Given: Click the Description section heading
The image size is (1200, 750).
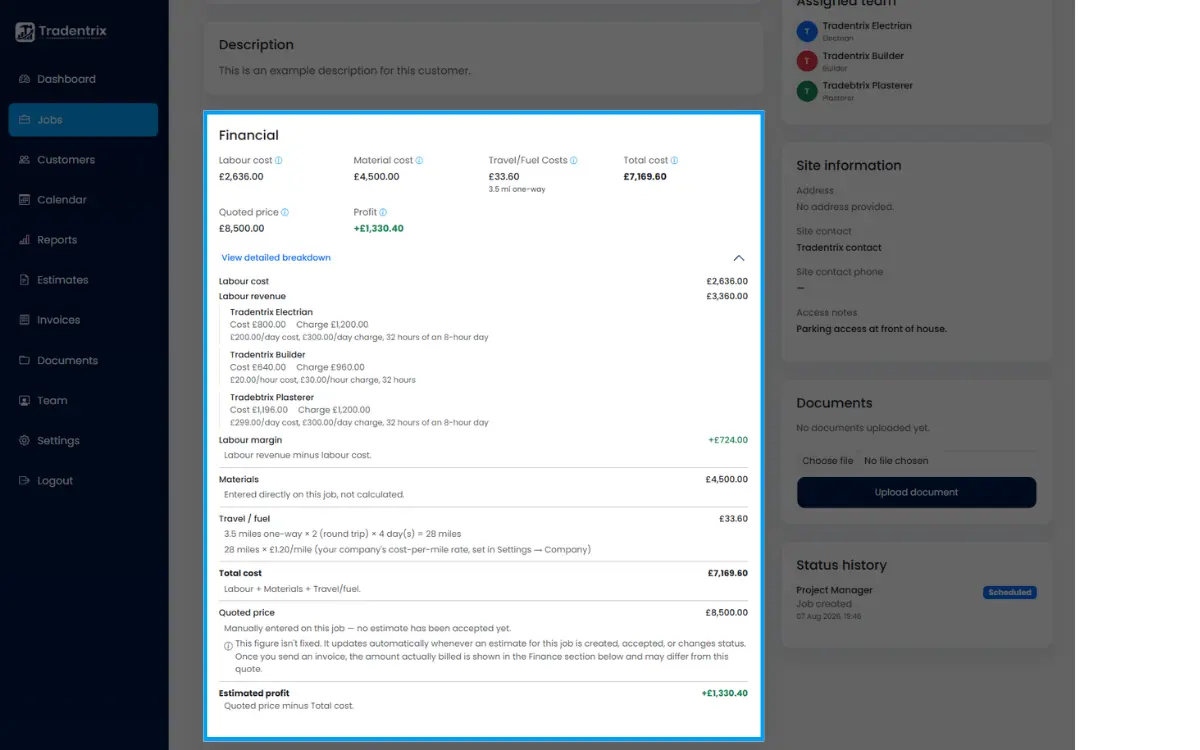Looking at the screenshot, I should coord(256,45).
